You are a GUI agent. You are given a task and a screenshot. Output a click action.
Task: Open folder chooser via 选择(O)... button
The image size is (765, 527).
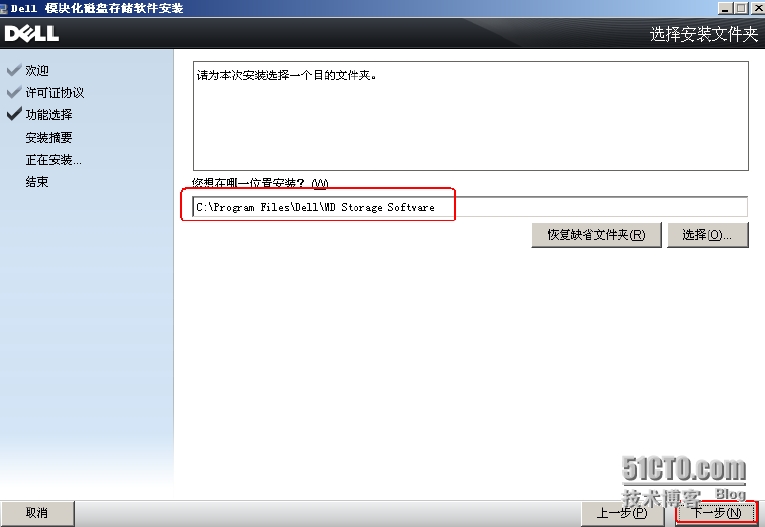(x=707, y=235)
